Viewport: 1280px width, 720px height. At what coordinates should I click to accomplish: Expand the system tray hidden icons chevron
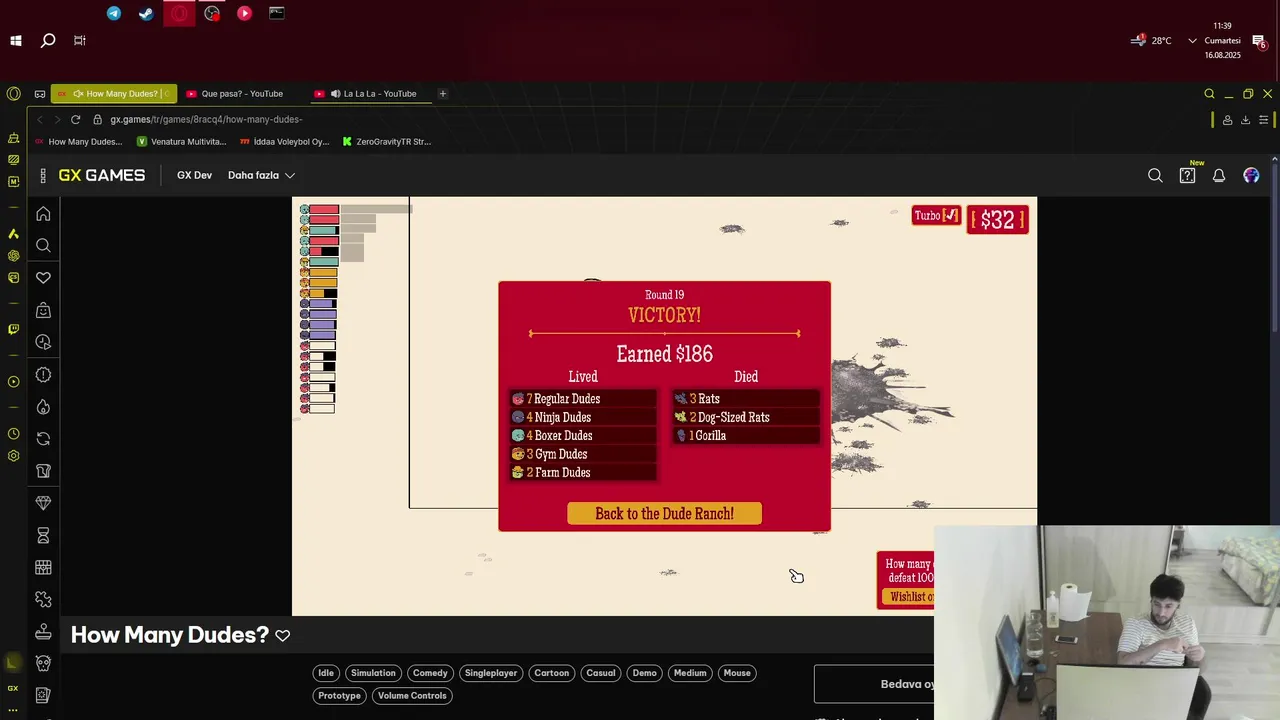click(1192, 41)
